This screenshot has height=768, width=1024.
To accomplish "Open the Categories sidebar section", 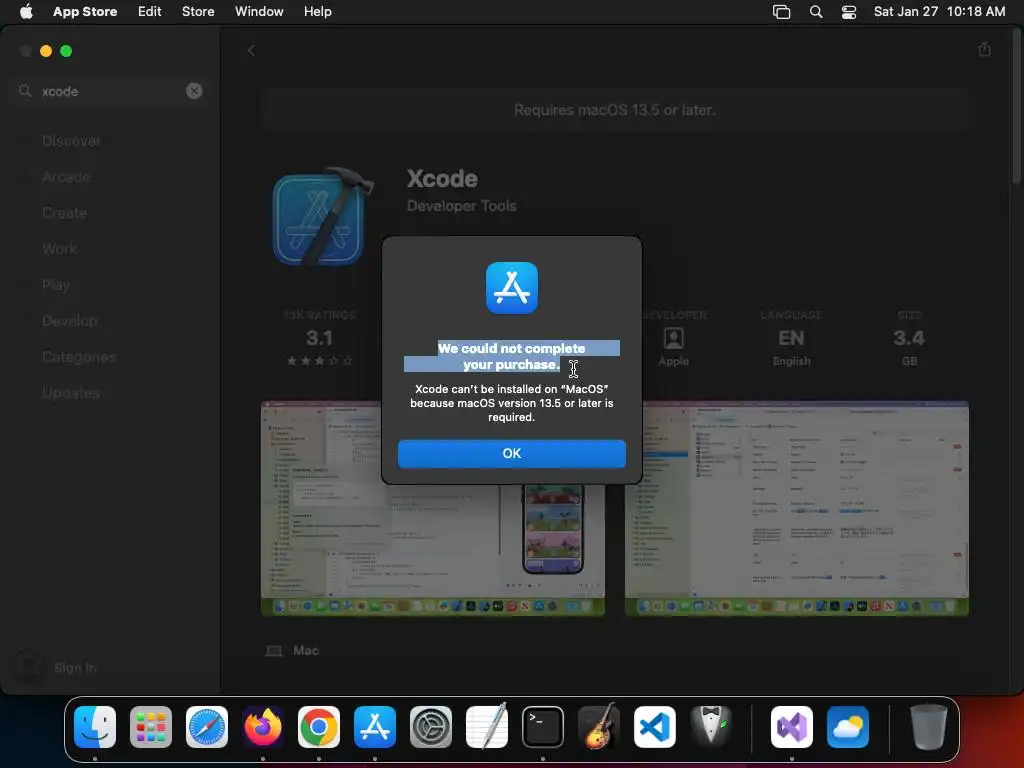I will pyautogui.click(x=79, y=357).
